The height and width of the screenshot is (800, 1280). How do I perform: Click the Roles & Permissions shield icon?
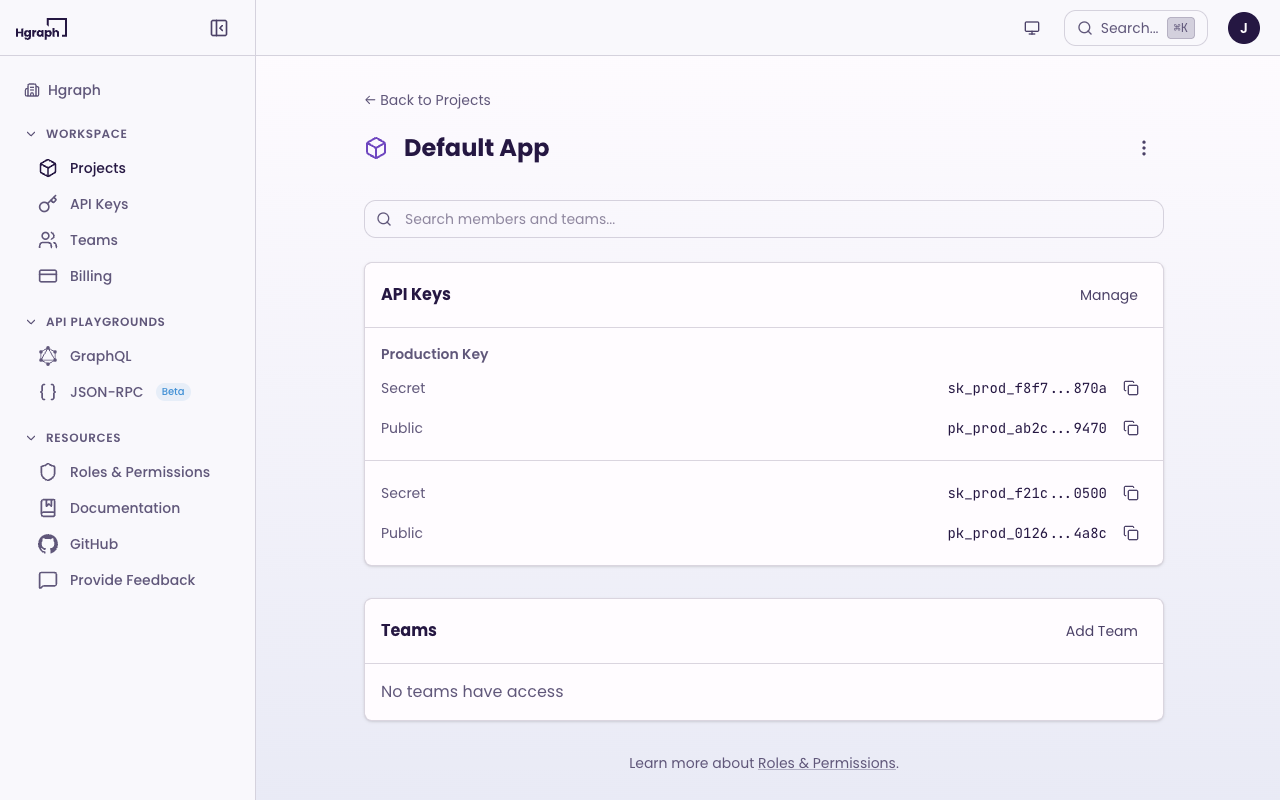[48, 472]
